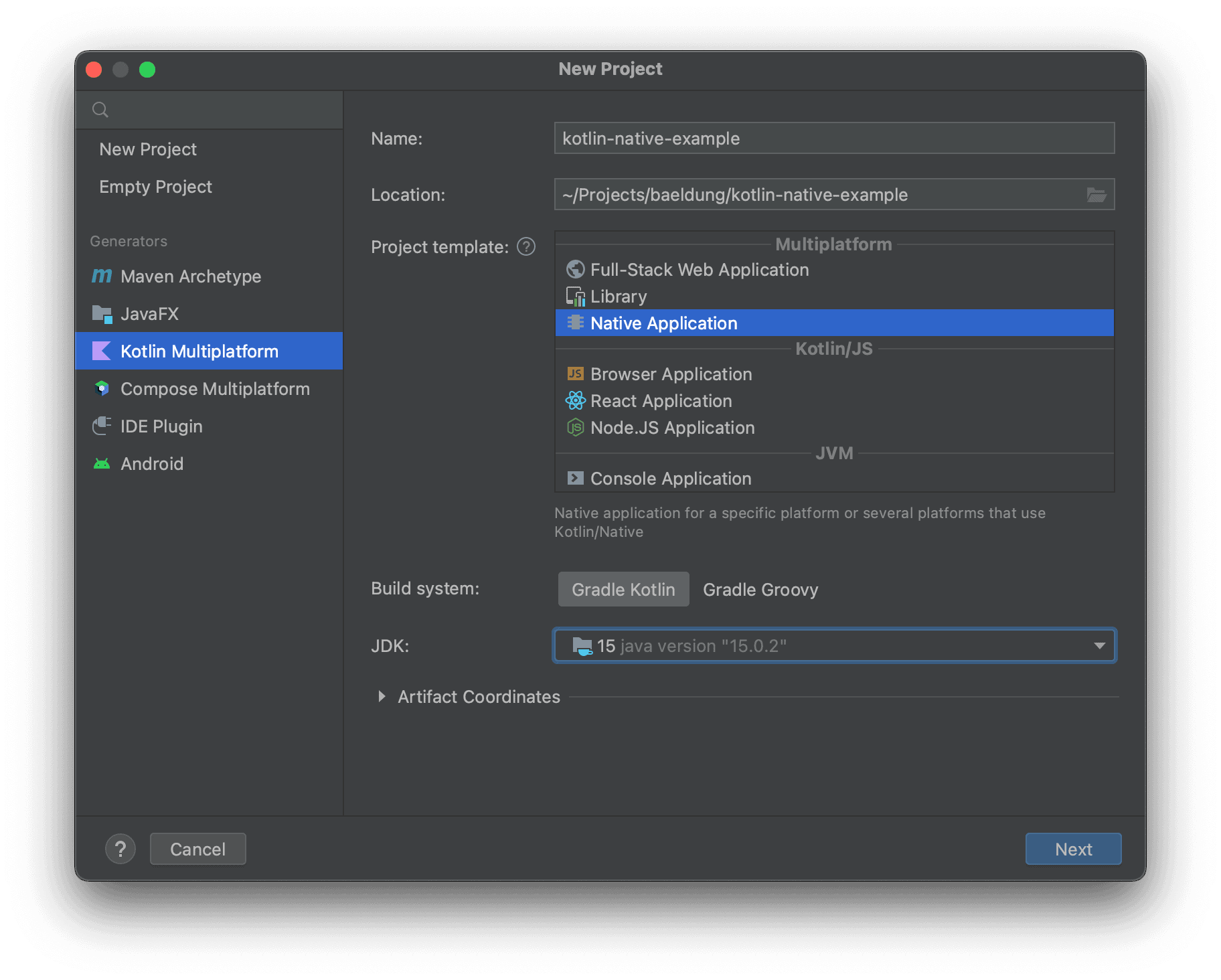
Task: Expand the Artifact Coordinates section
Action: point(382,697)
